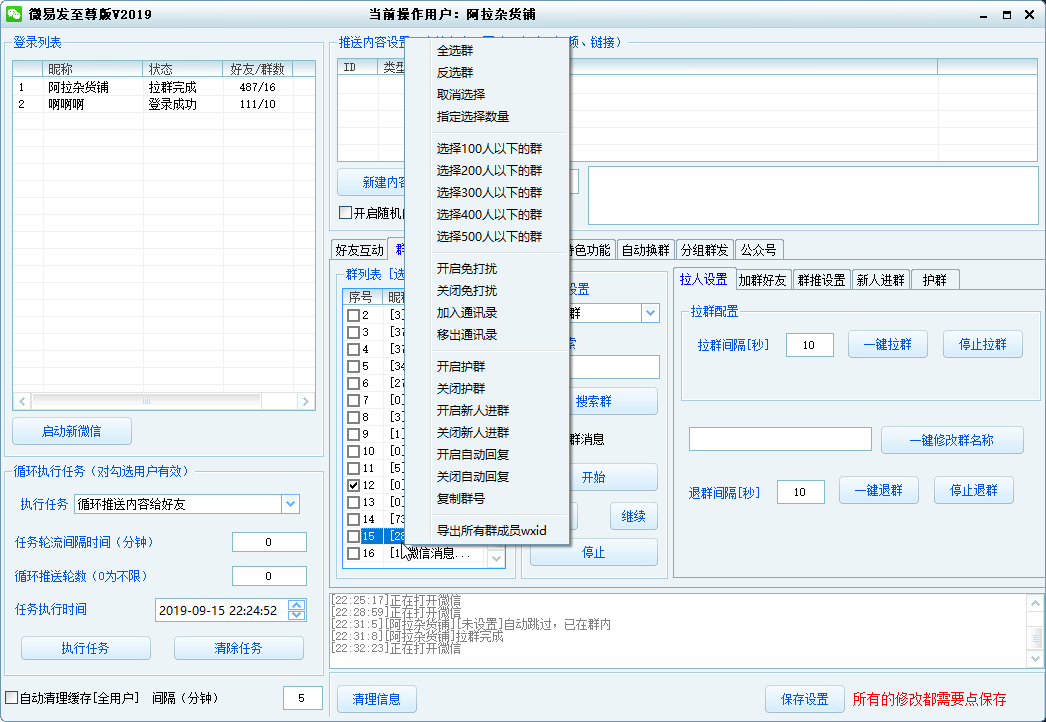Choose 导出所有群成员wxid menu entry
The width and height of the screenshot is (1046, 722).
click(x=492, y=530)
